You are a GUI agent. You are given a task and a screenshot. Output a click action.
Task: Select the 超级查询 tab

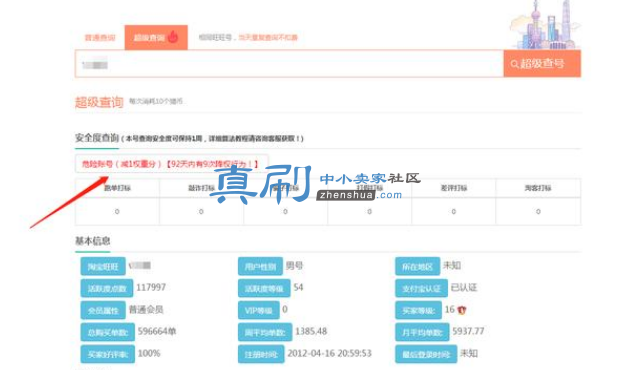click(x=156, y=37)
